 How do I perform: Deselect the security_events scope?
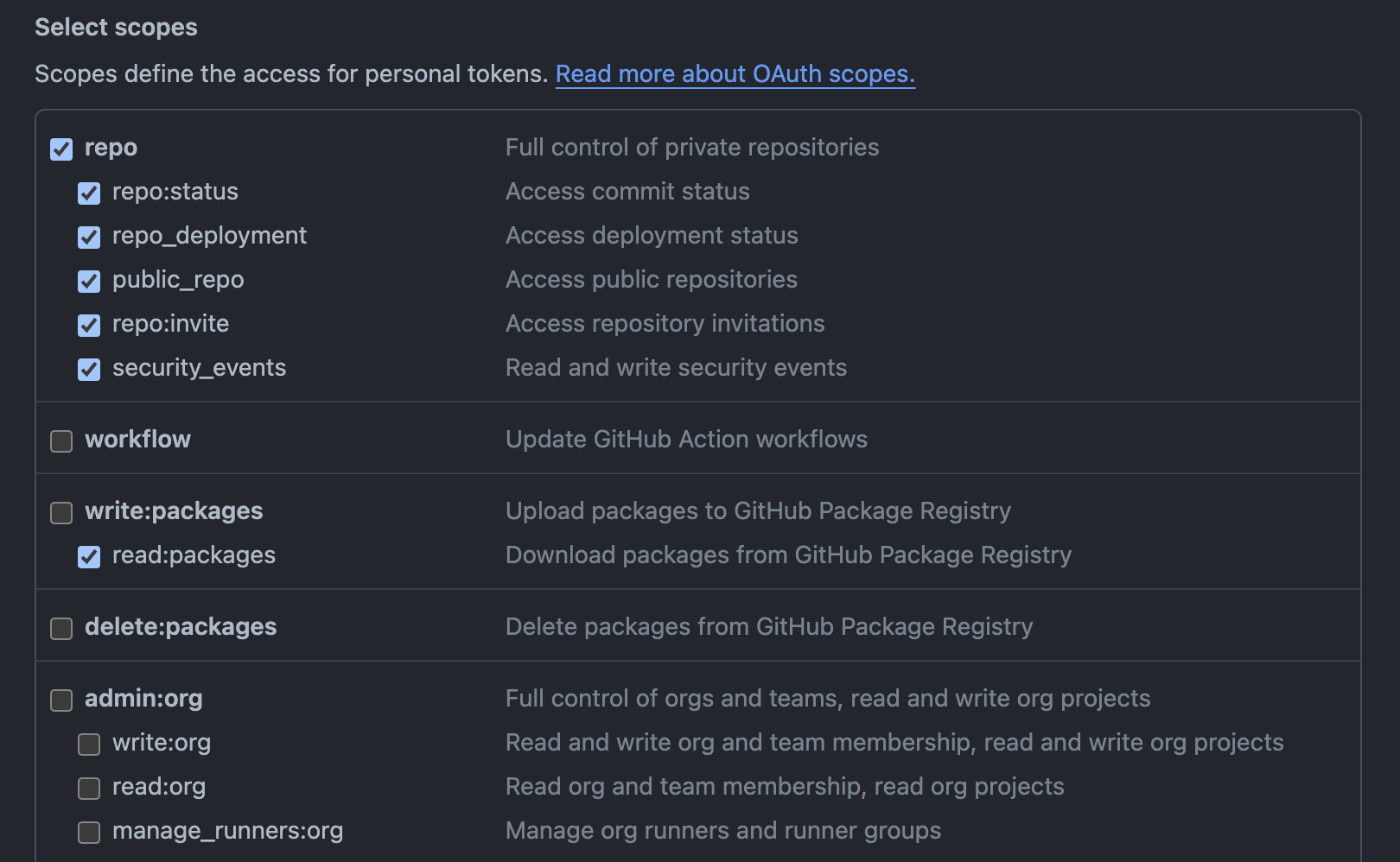click(89, 370)
